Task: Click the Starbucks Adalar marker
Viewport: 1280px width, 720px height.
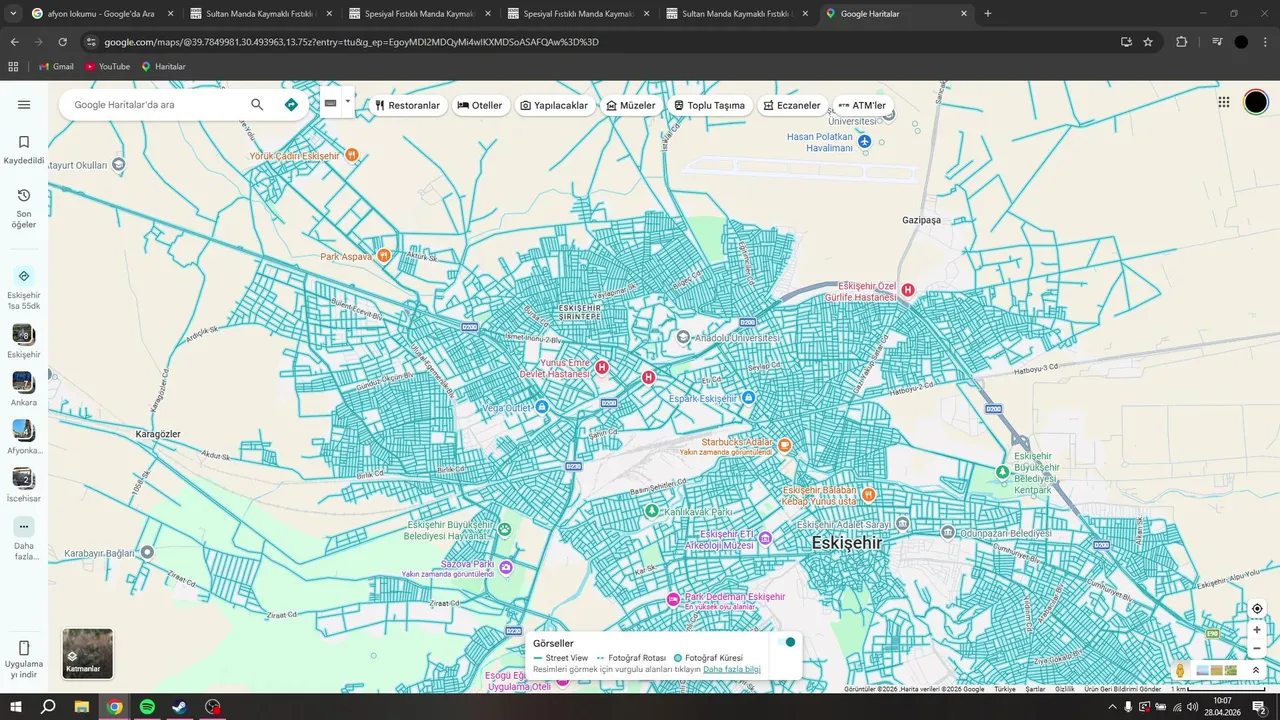Action: tap(785, 444)
